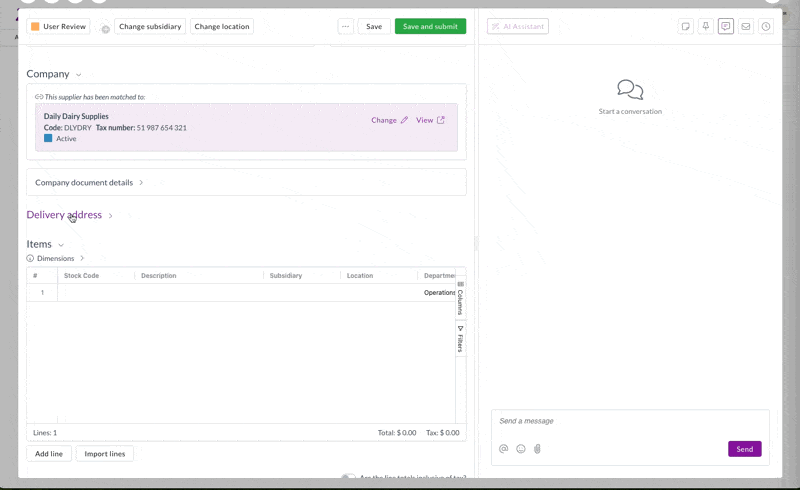Click the Tax: $0.00 text
The width and height of the screenshot is (800, 490).
(x=442, y=433)
